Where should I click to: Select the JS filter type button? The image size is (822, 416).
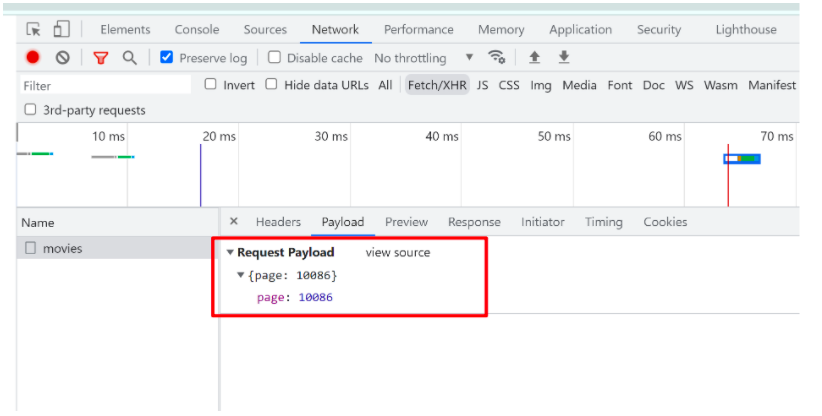click(483, 85)
